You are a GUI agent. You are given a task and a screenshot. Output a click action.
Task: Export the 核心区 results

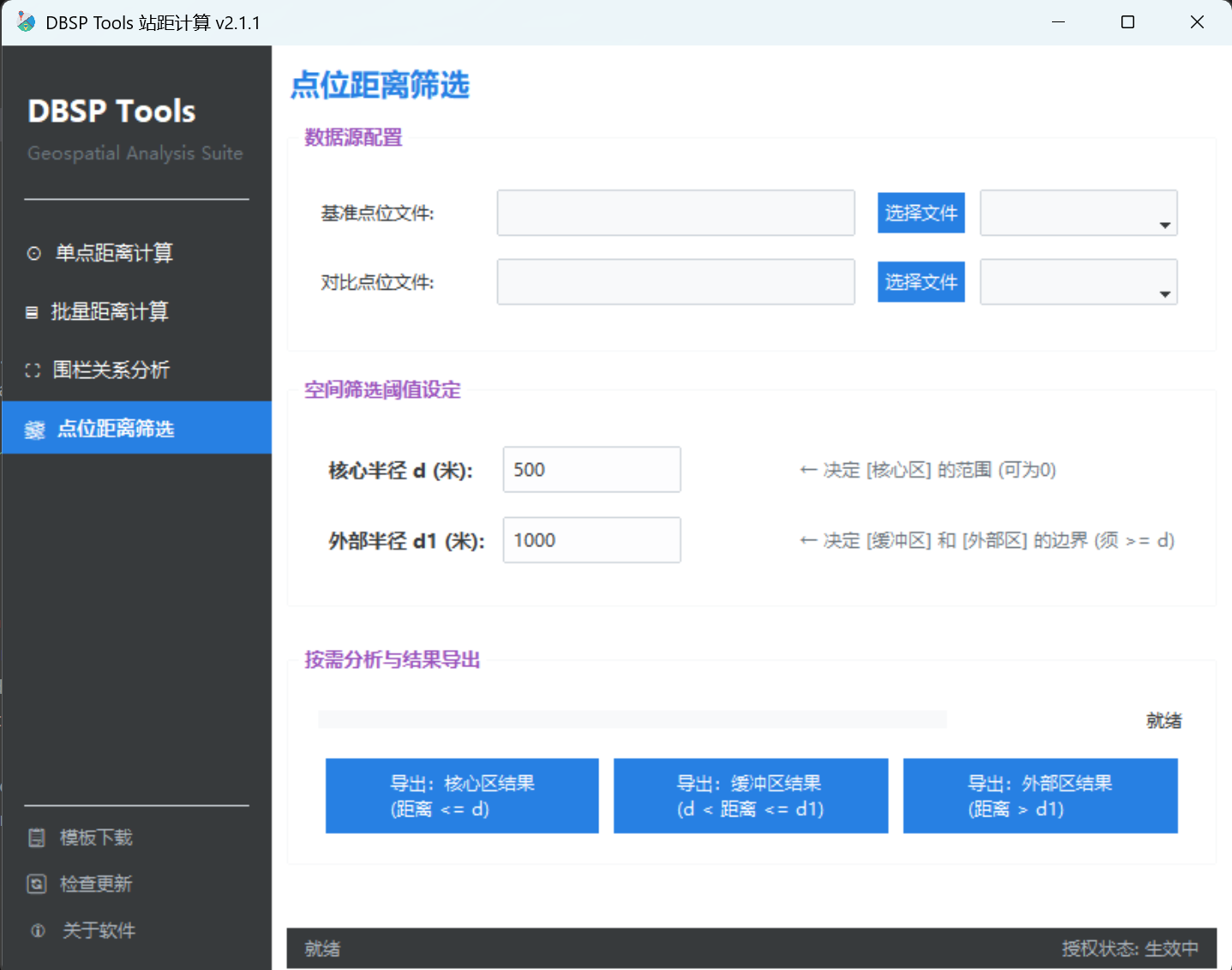click(x=461, y=795)
